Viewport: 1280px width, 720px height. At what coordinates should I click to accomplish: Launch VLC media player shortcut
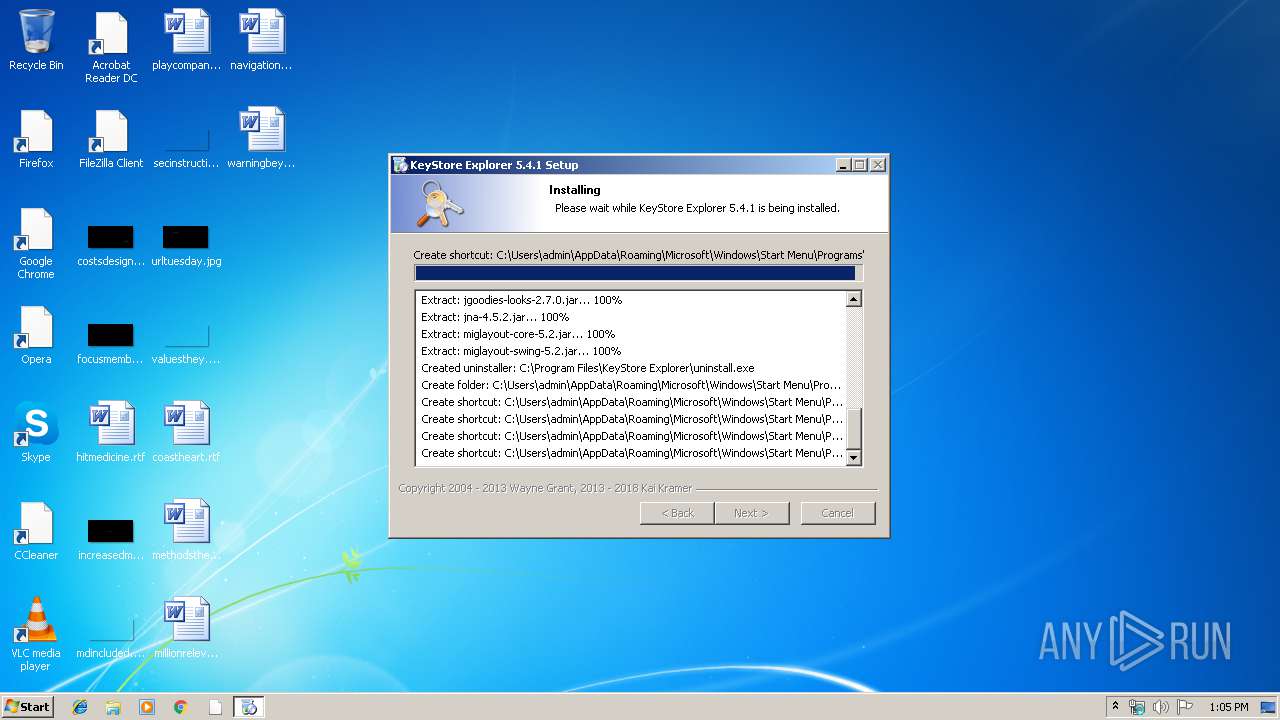click(36, 633)
